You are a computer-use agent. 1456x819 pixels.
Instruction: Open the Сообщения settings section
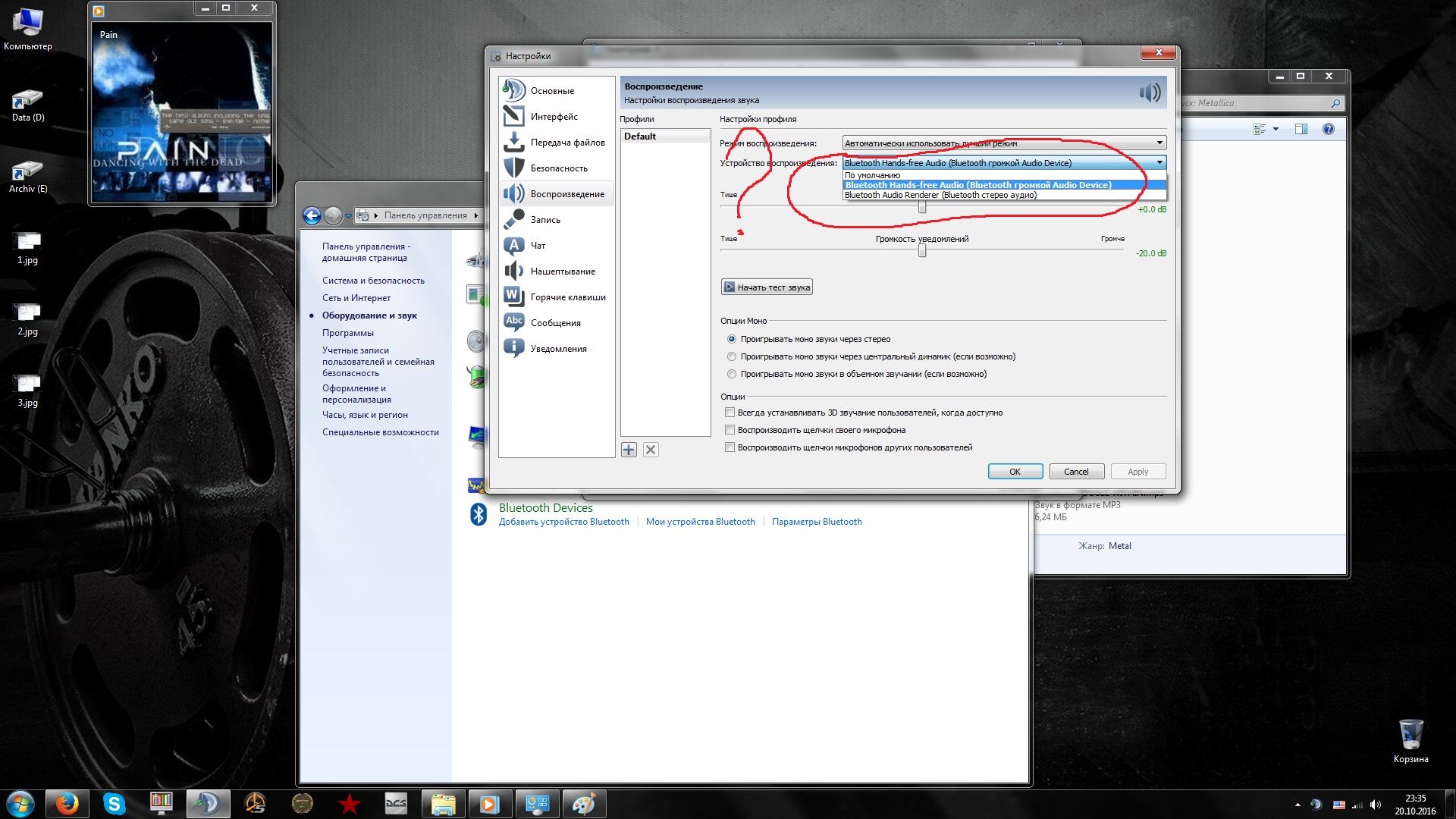click(556, 322)
